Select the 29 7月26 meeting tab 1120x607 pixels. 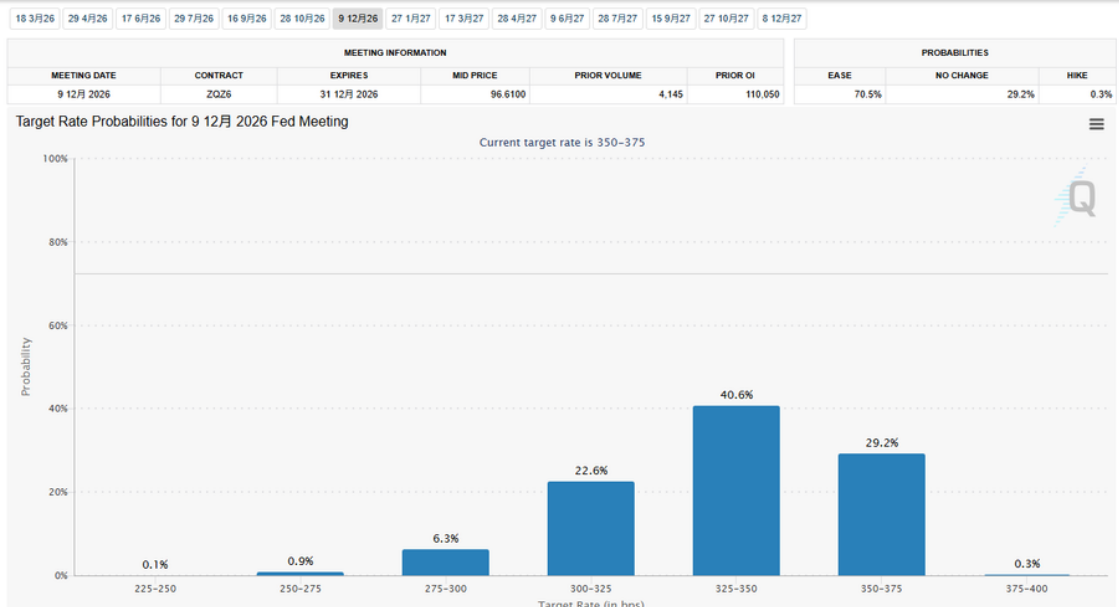pos(193,19)
